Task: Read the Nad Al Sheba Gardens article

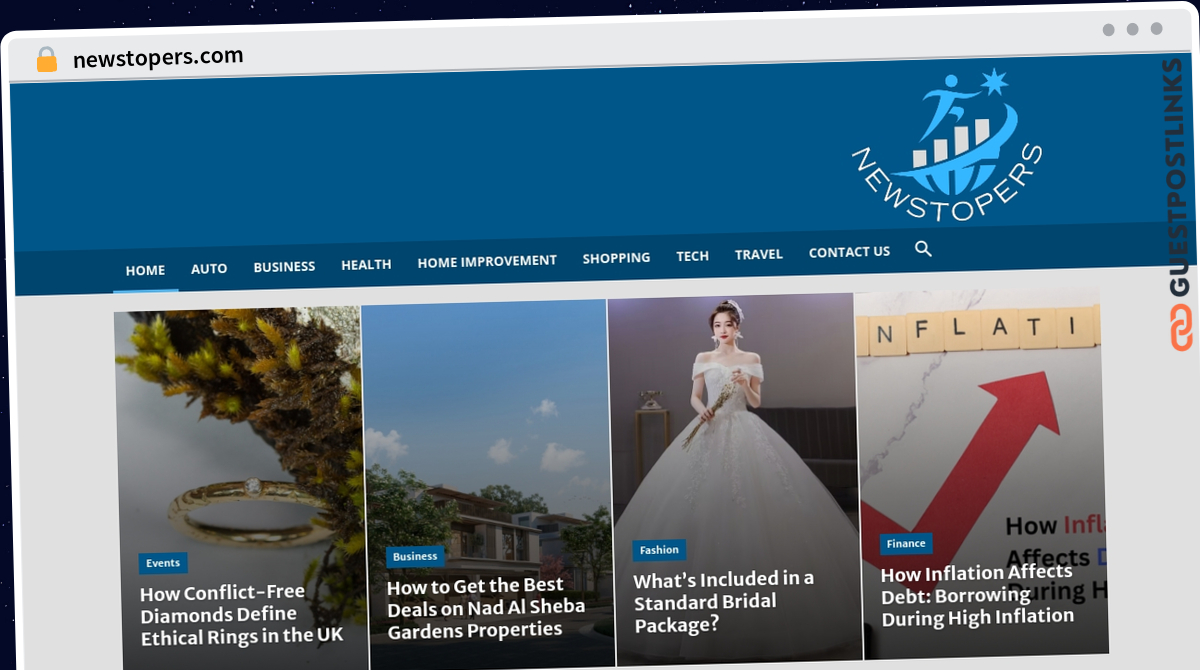Action: (x=486, y=607)
